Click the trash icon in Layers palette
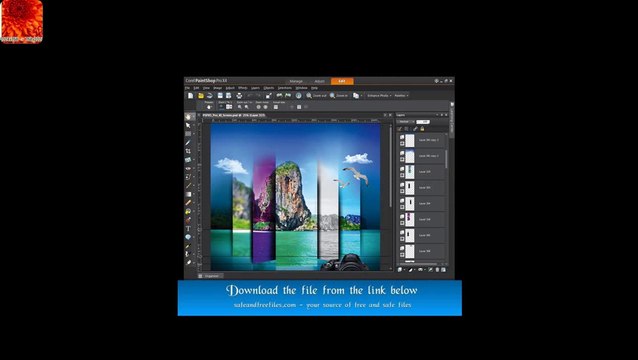Image resolution: width=638 pixels, height=360 pixels. pos(437,270)
